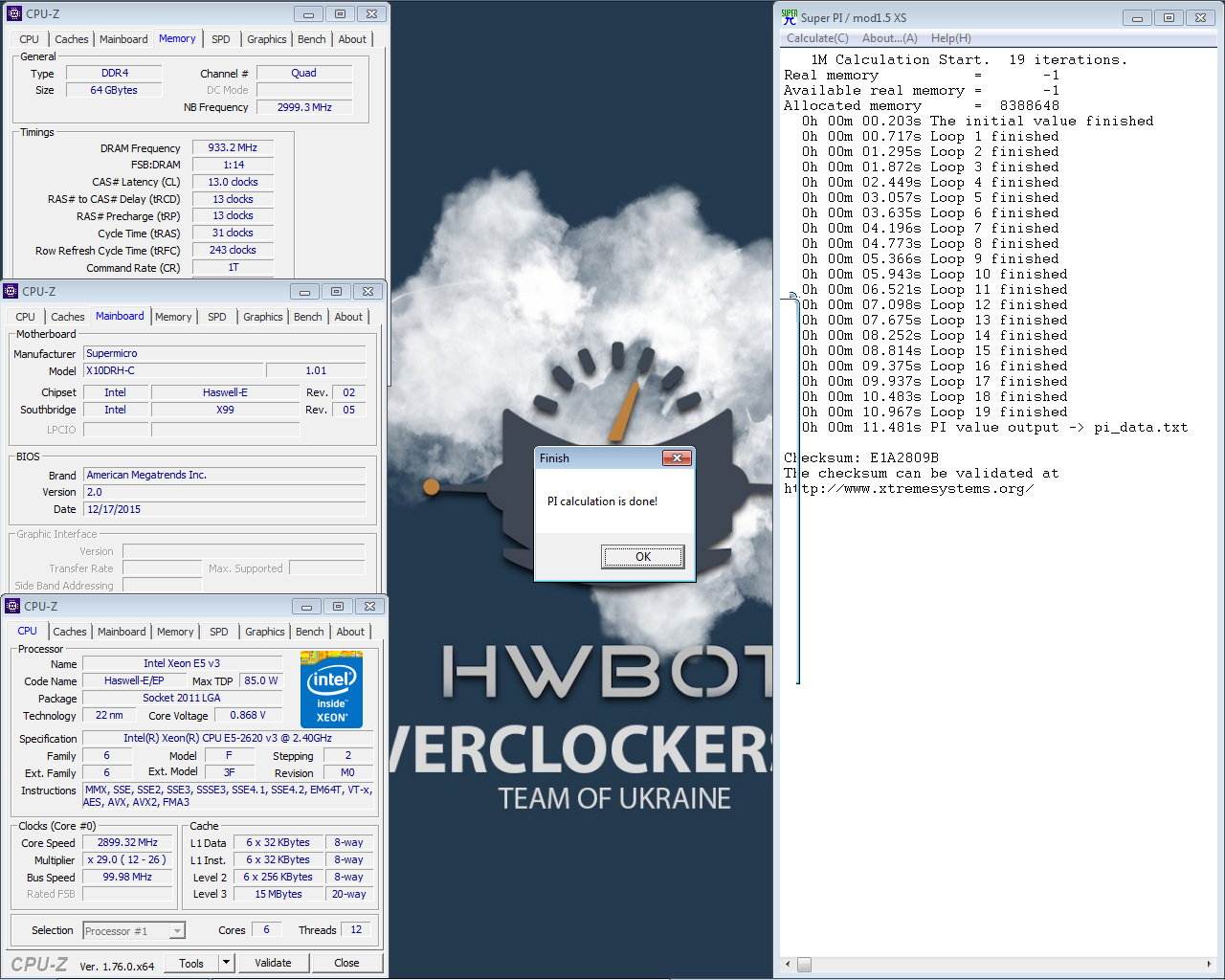Maximize the Super PI window
Screen dimensions: 1225x980
[1169, 17]
